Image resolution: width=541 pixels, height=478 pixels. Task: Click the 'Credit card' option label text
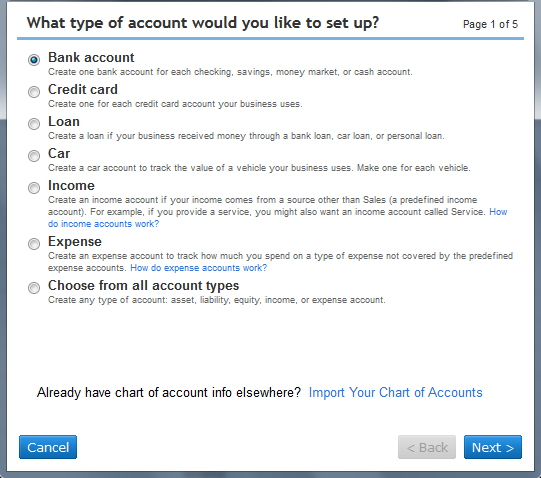click(x=83, y=89)
